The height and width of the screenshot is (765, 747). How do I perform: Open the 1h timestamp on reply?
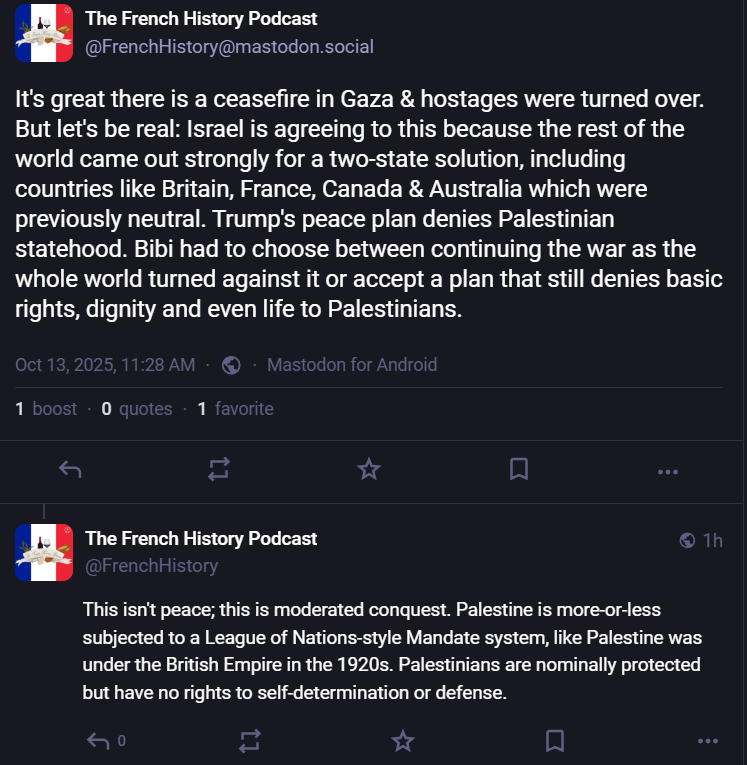pyautogui.click(x=712, y=540)
